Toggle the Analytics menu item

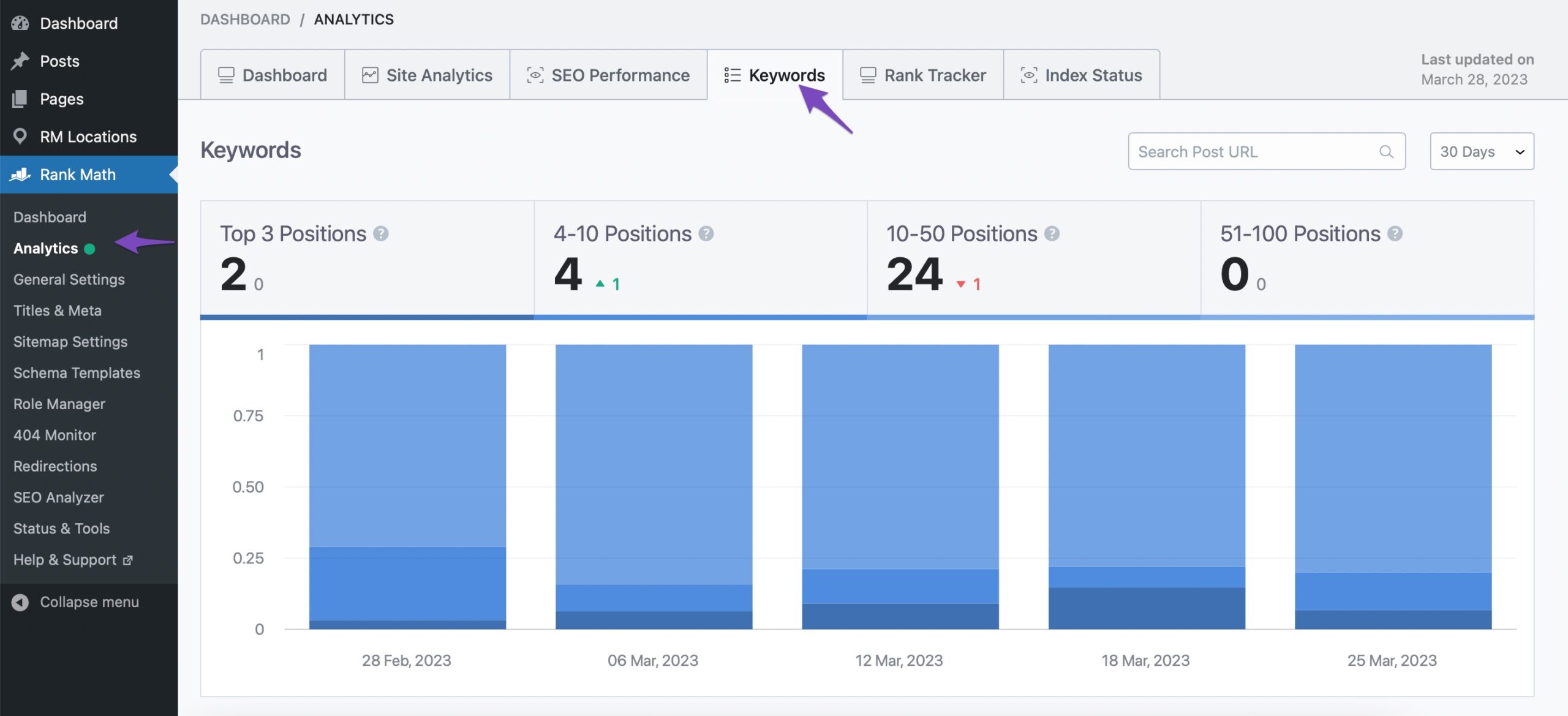pyautogui.click(x=45, y=248)
